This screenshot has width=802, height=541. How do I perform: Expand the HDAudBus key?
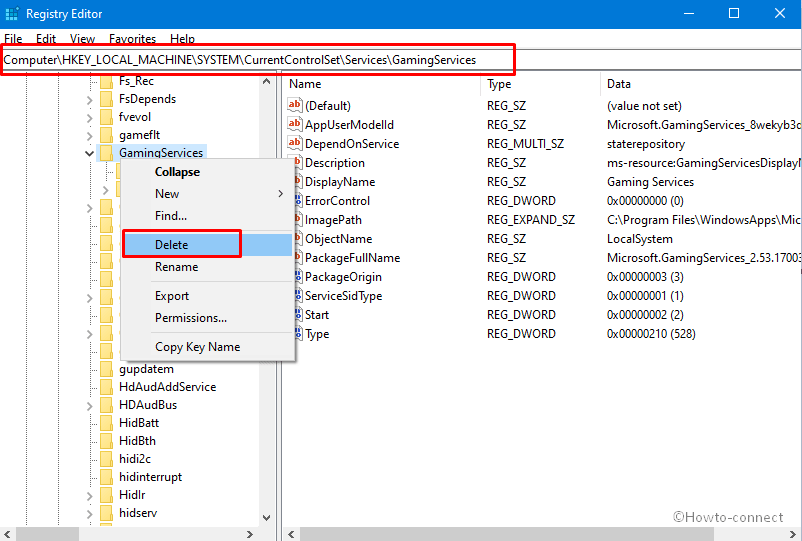coord(90,406)
